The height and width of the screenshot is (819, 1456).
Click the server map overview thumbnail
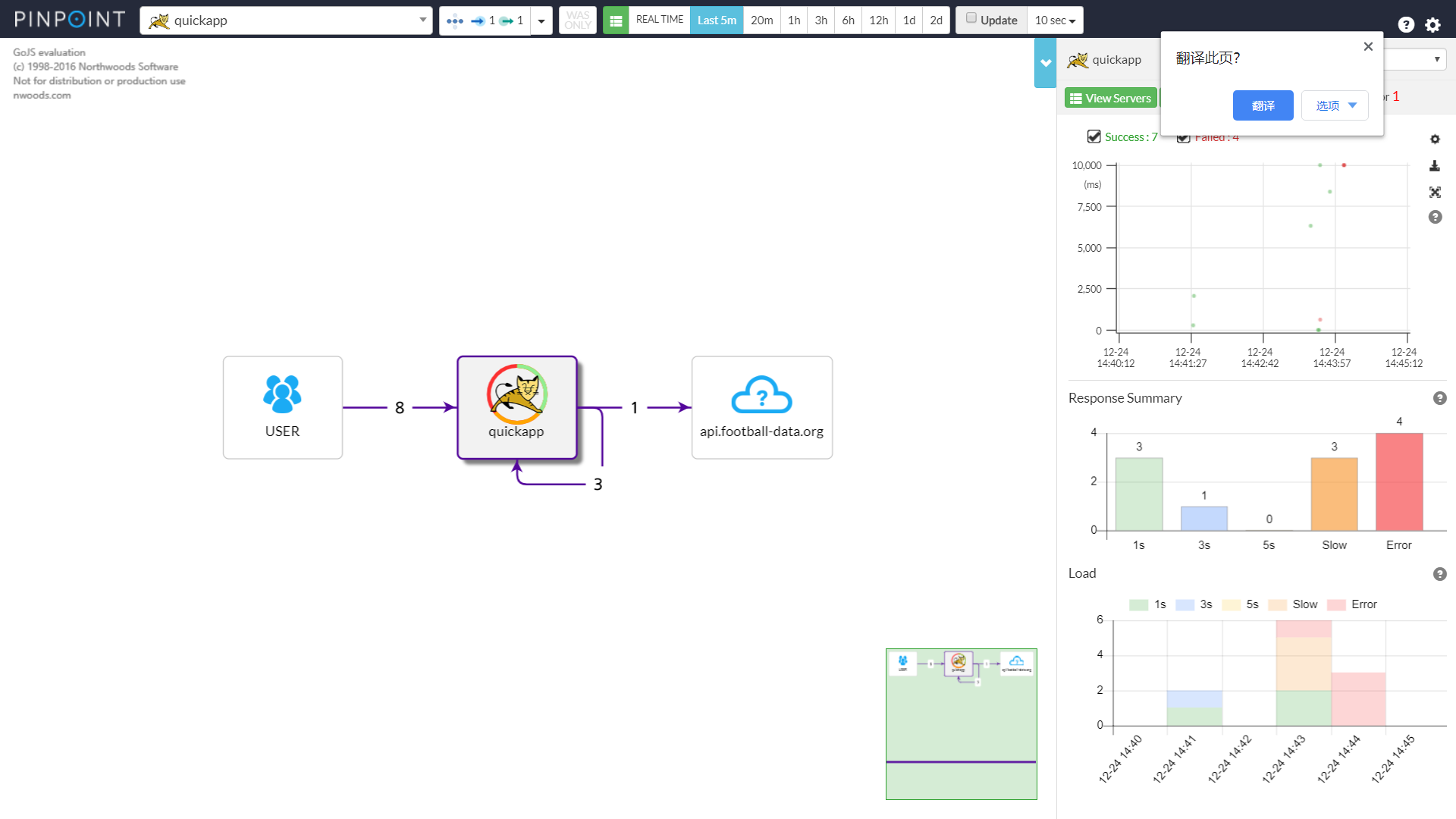coord(962,724)
